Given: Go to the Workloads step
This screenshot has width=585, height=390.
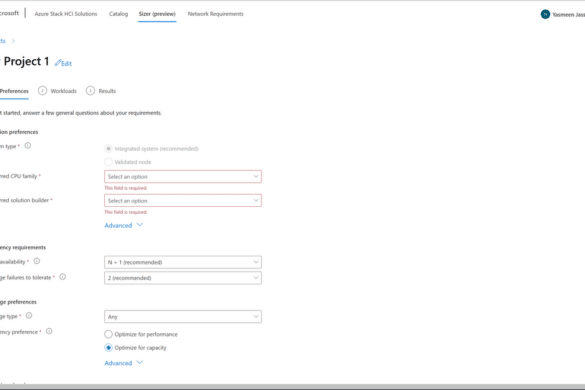Looking at the screenshot, I should click(63, 91).
